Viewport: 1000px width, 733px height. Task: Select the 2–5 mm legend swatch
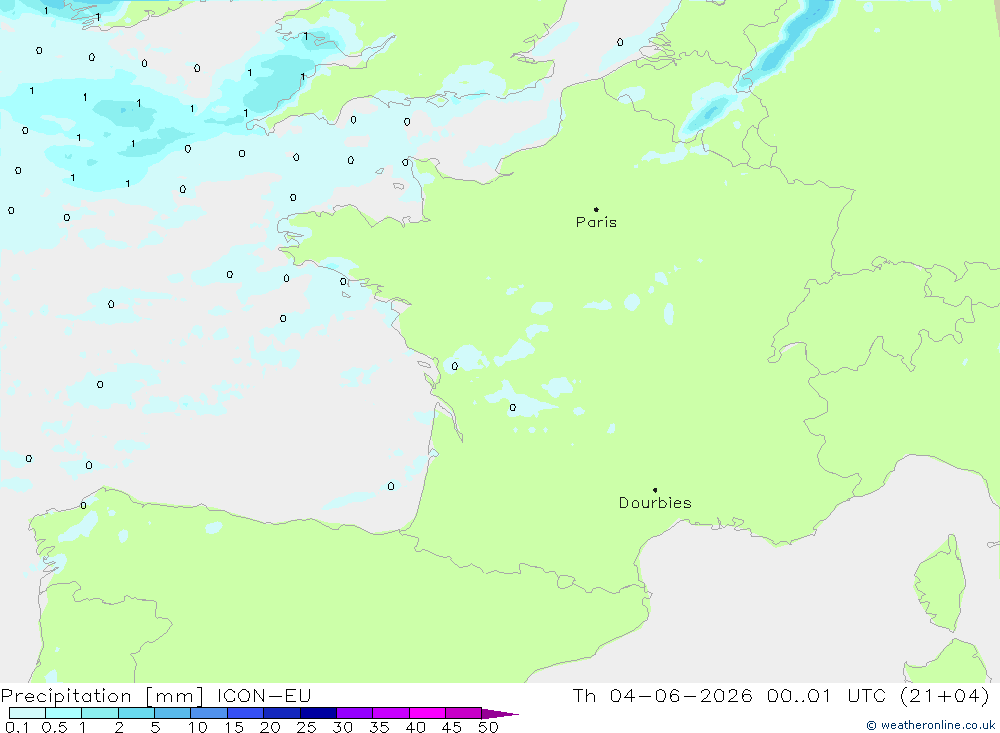click(136, 713)
